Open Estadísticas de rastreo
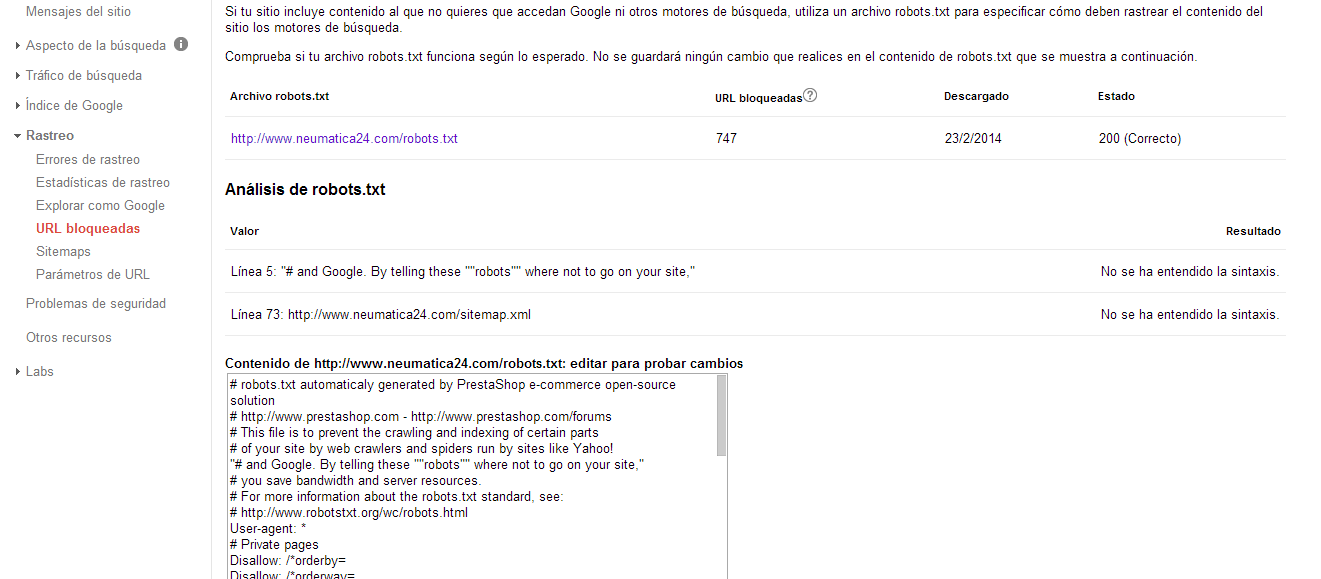This screenshot has height=579, width=1321. [103, 182]
